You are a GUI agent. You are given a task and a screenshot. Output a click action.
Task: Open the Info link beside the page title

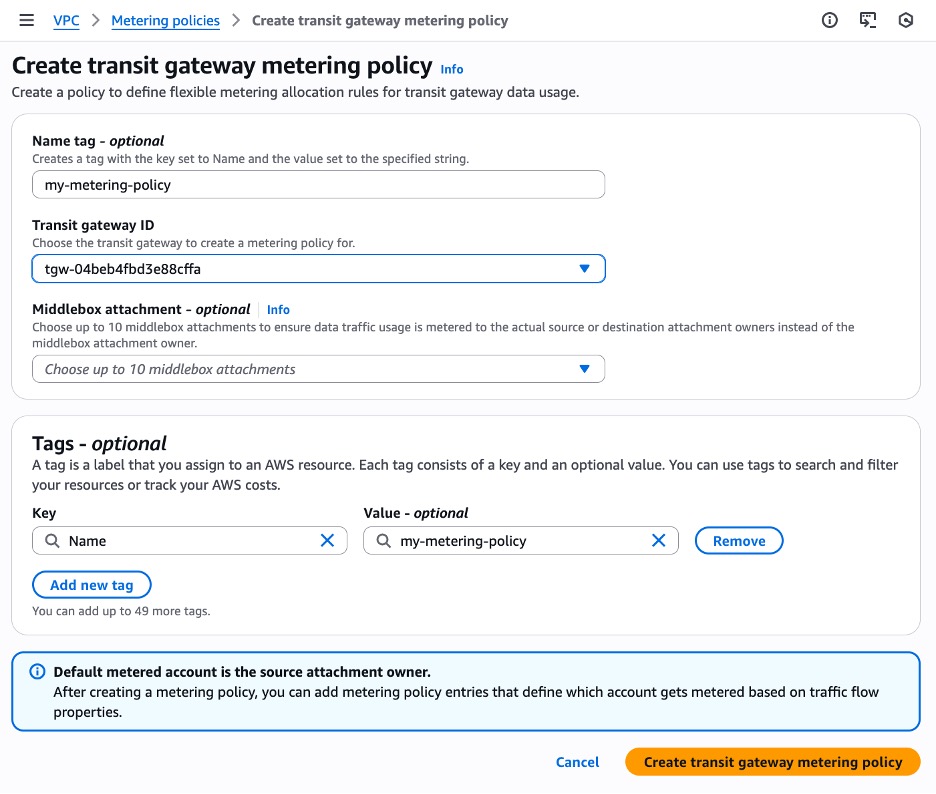tap(452, 69)
